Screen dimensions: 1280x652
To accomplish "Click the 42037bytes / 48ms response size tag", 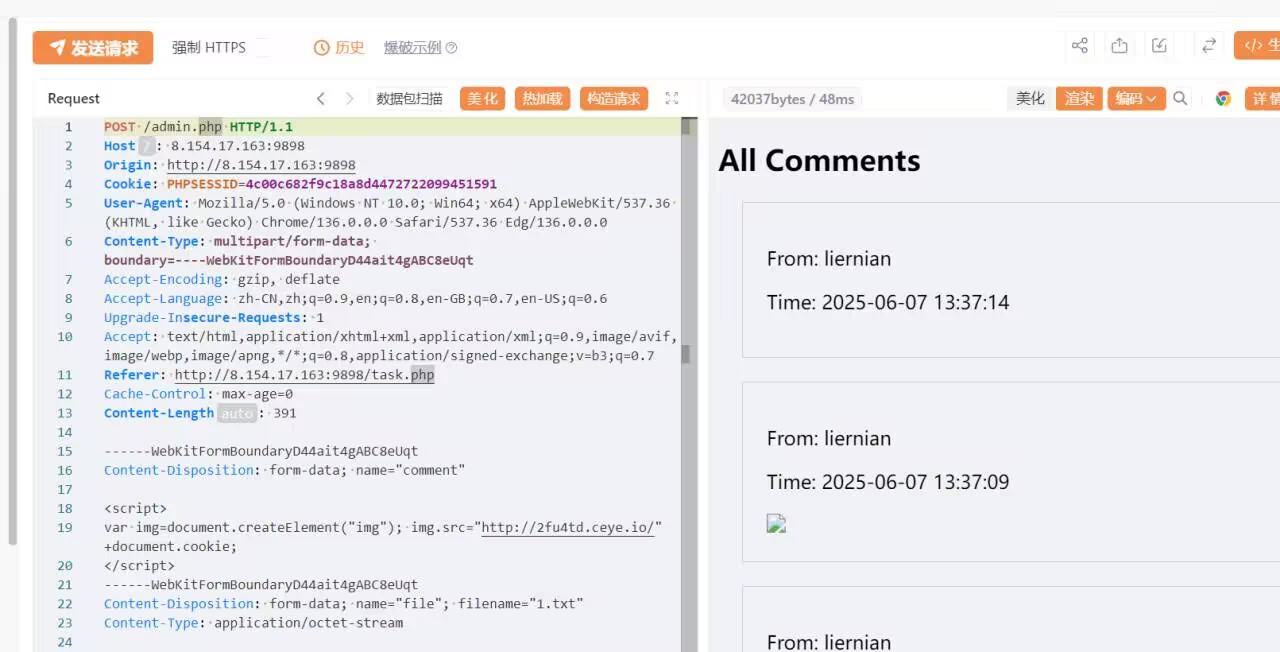I will coord(792,99).
